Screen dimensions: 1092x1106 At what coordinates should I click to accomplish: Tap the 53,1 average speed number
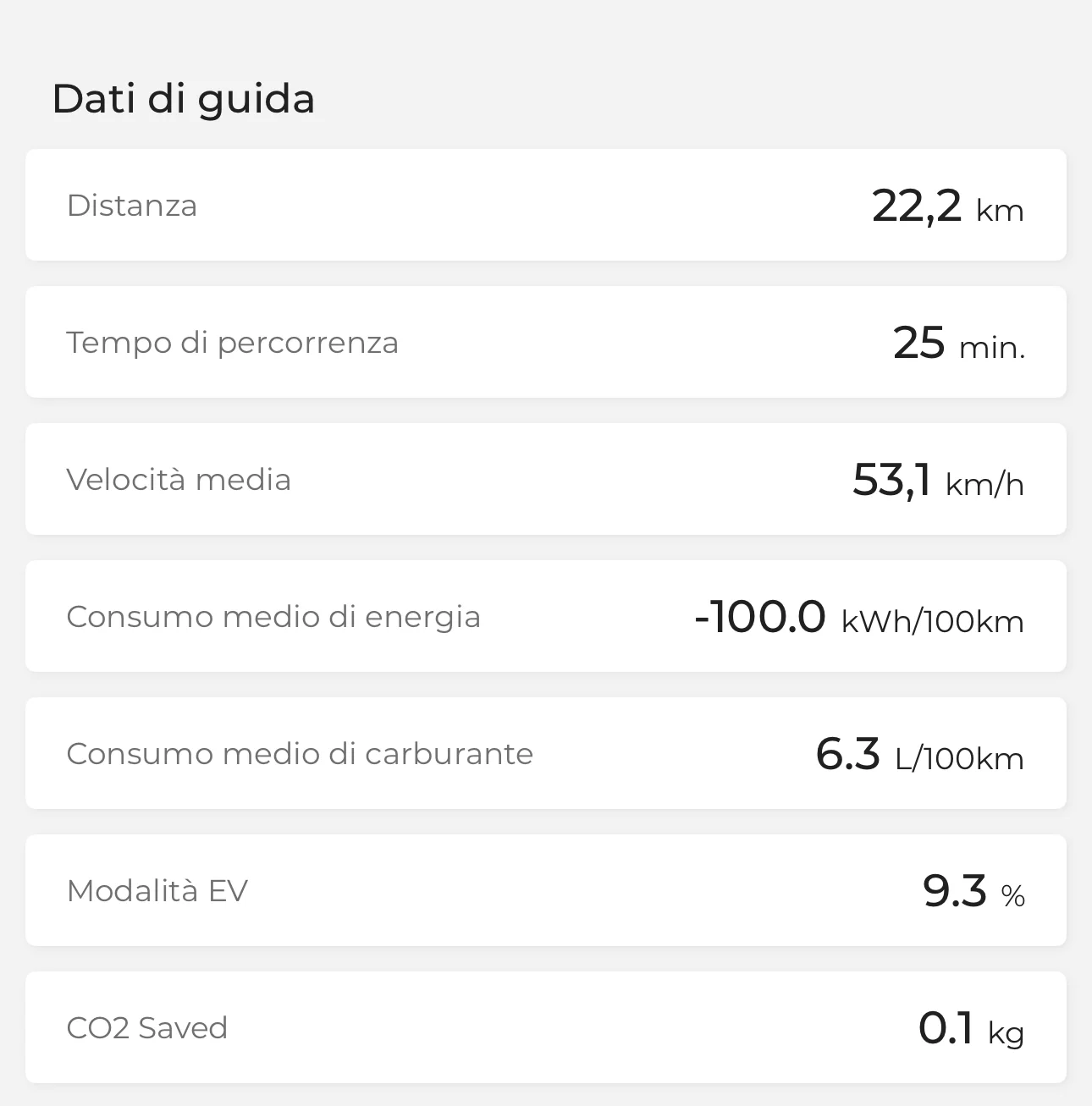tap(891, 480)
